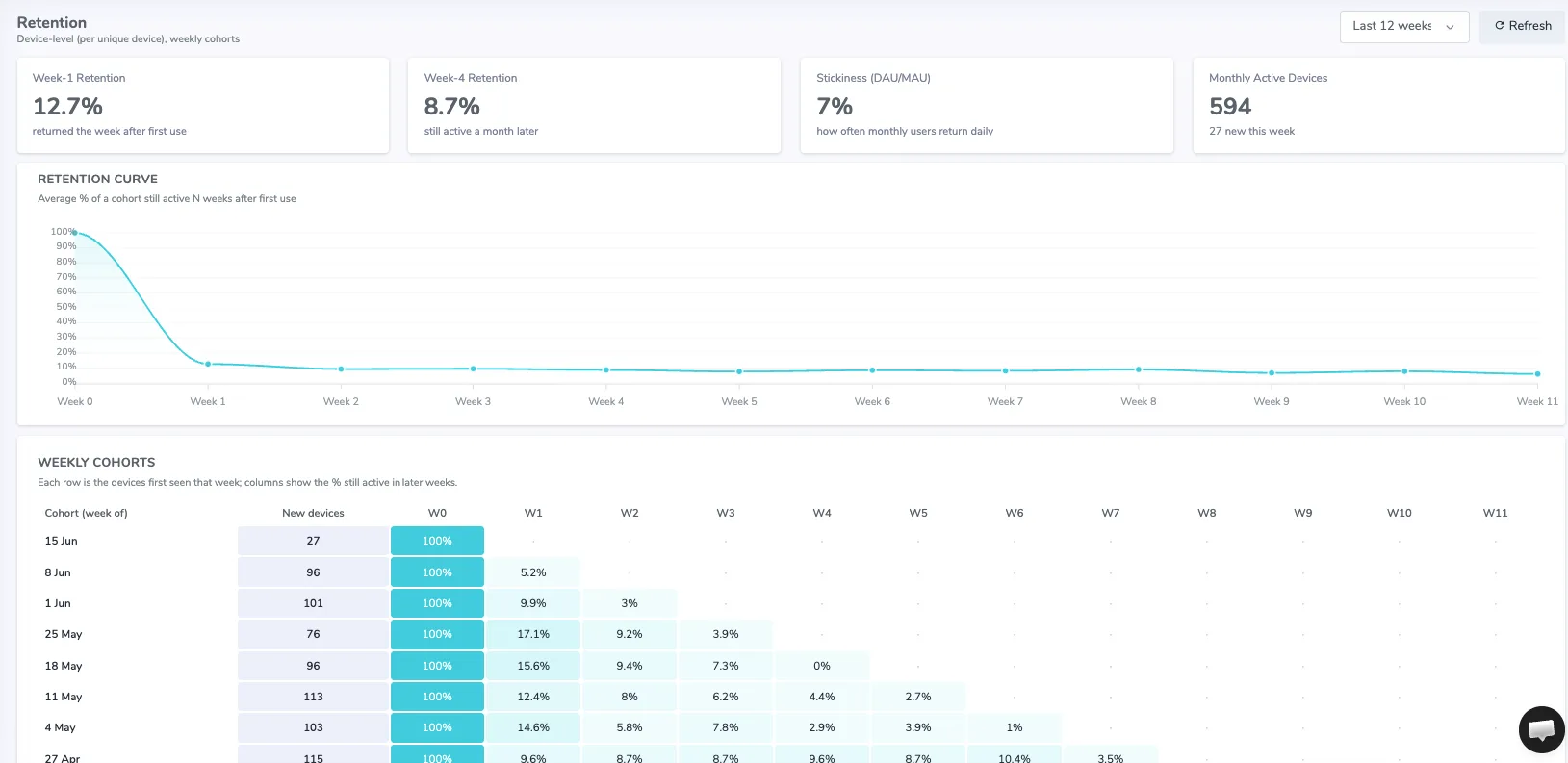The image size is (1568, 763).
Task: Click the 100% W0 cell for 15 Jun
Action: tap(437, 541)
